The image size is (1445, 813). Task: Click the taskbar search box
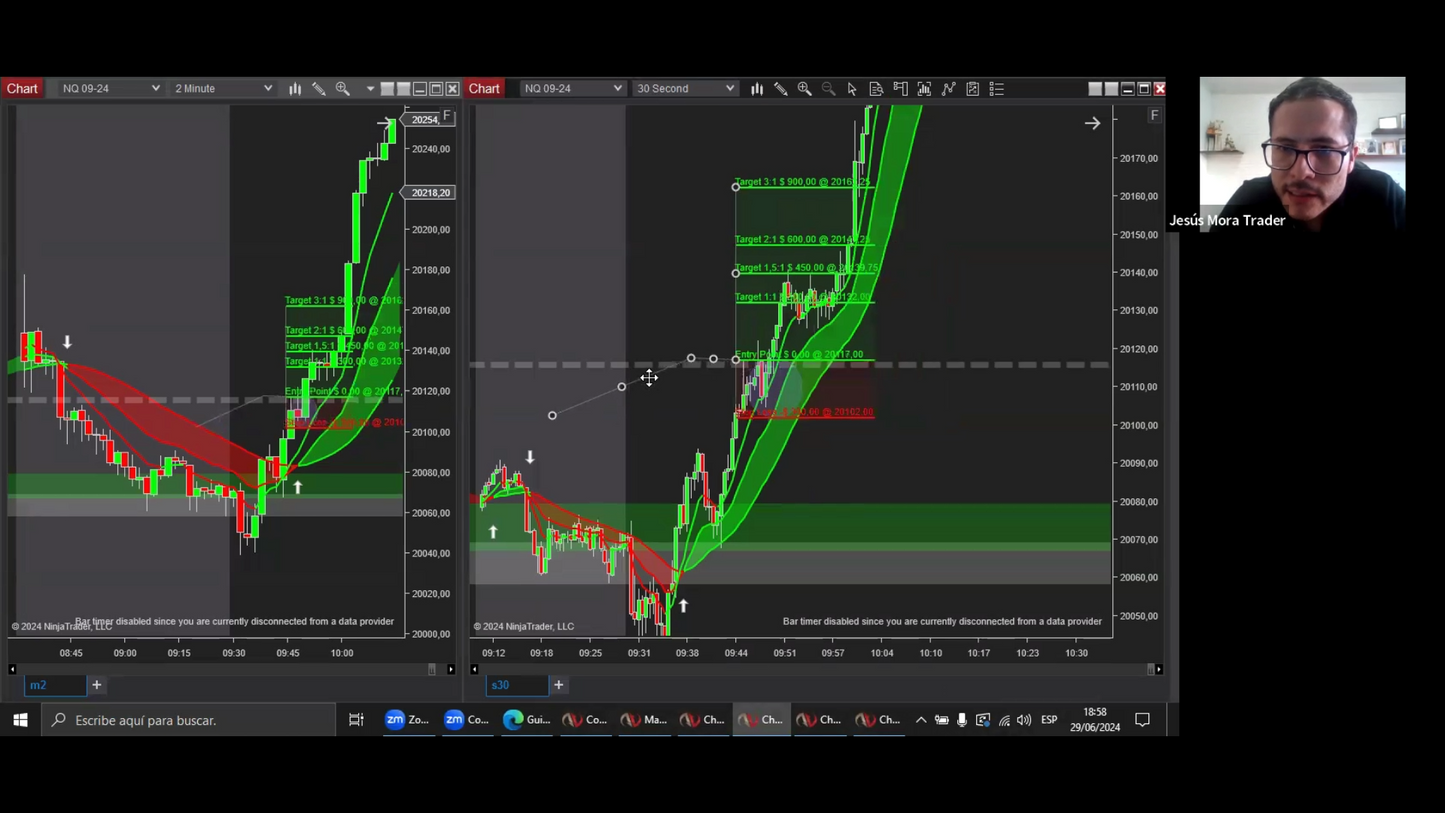click(x=188, y=720)
